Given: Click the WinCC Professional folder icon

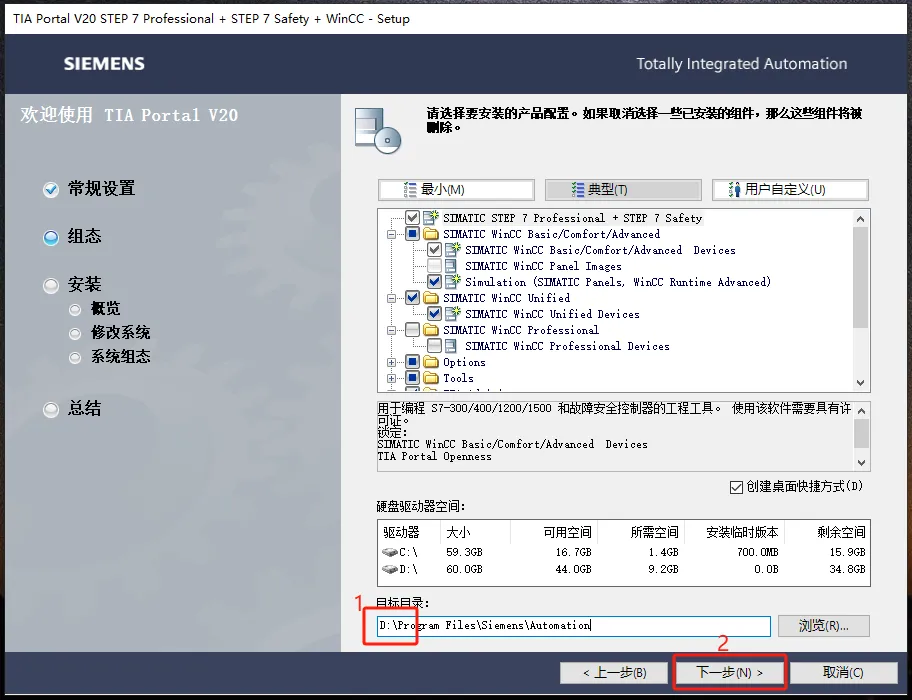Looking at the screenshot, I should pyautogui.click(x=431, y=330).
